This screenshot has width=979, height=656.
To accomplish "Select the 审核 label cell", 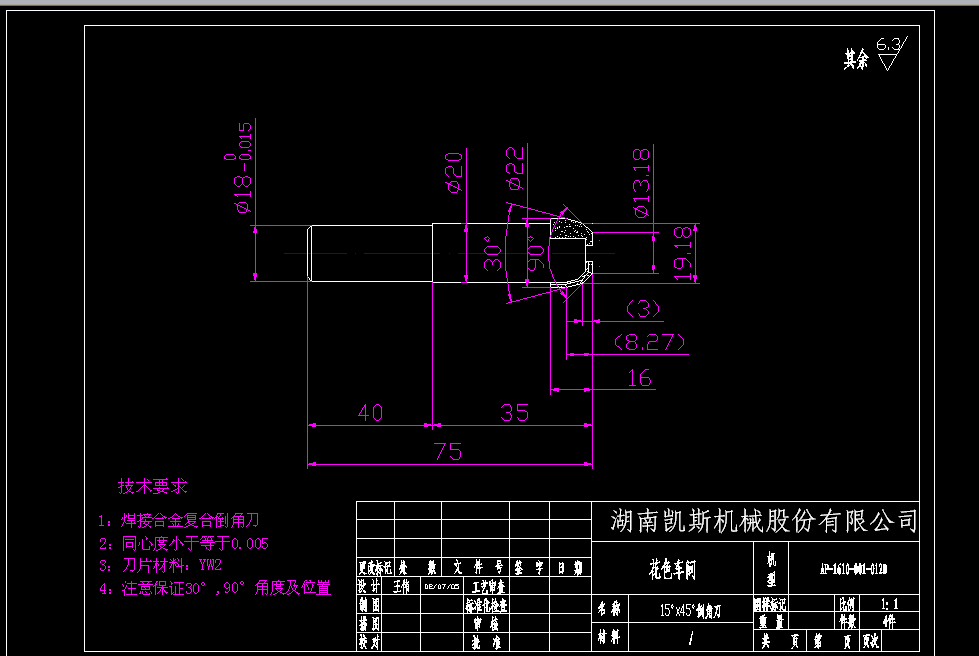I will pos(486,624).
